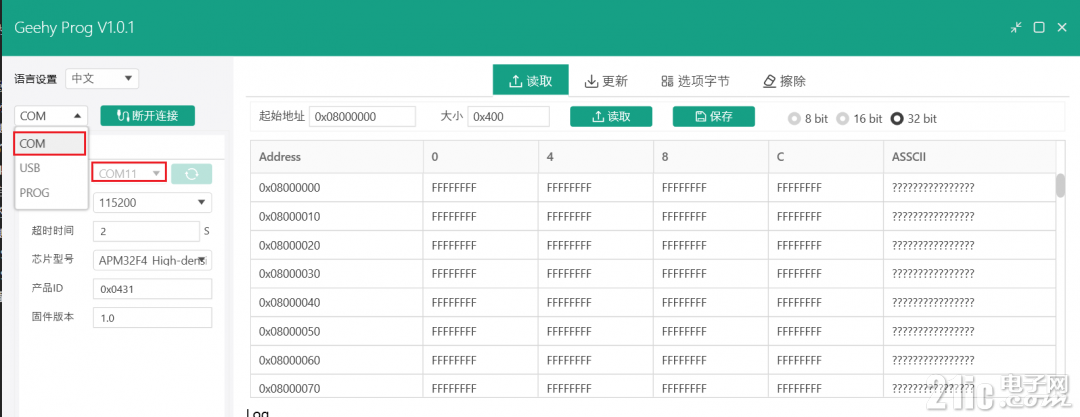This screenshot has width=1080, height=417.
Task: Open the 语言设置 language dropdown
Action: [x=102, y=79]
